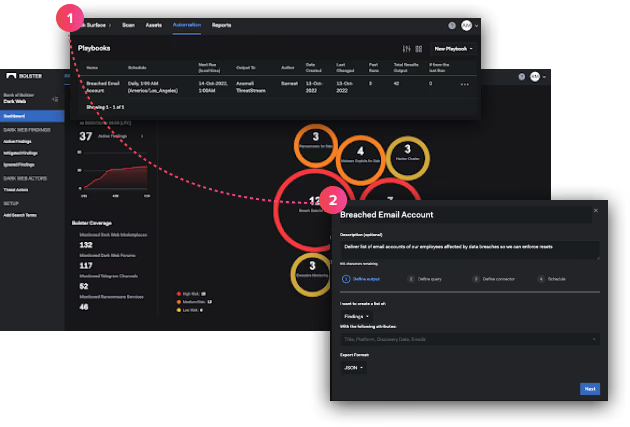Open user avatar in Playbooks window header

pyautogui.click(x=466, y=26)
